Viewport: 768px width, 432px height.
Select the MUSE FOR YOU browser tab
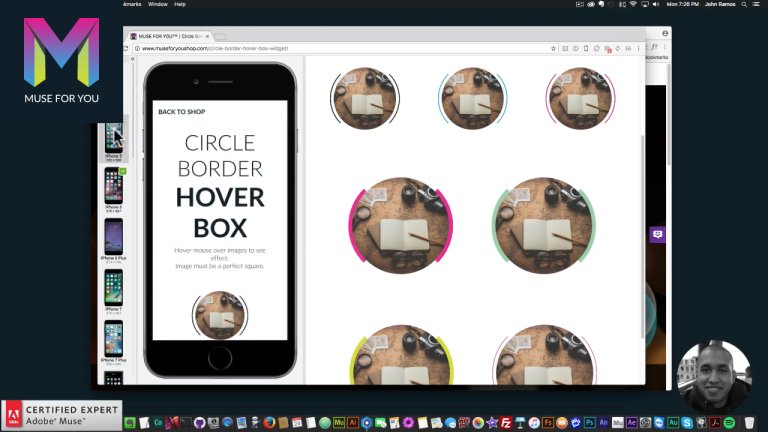[169, 37]
